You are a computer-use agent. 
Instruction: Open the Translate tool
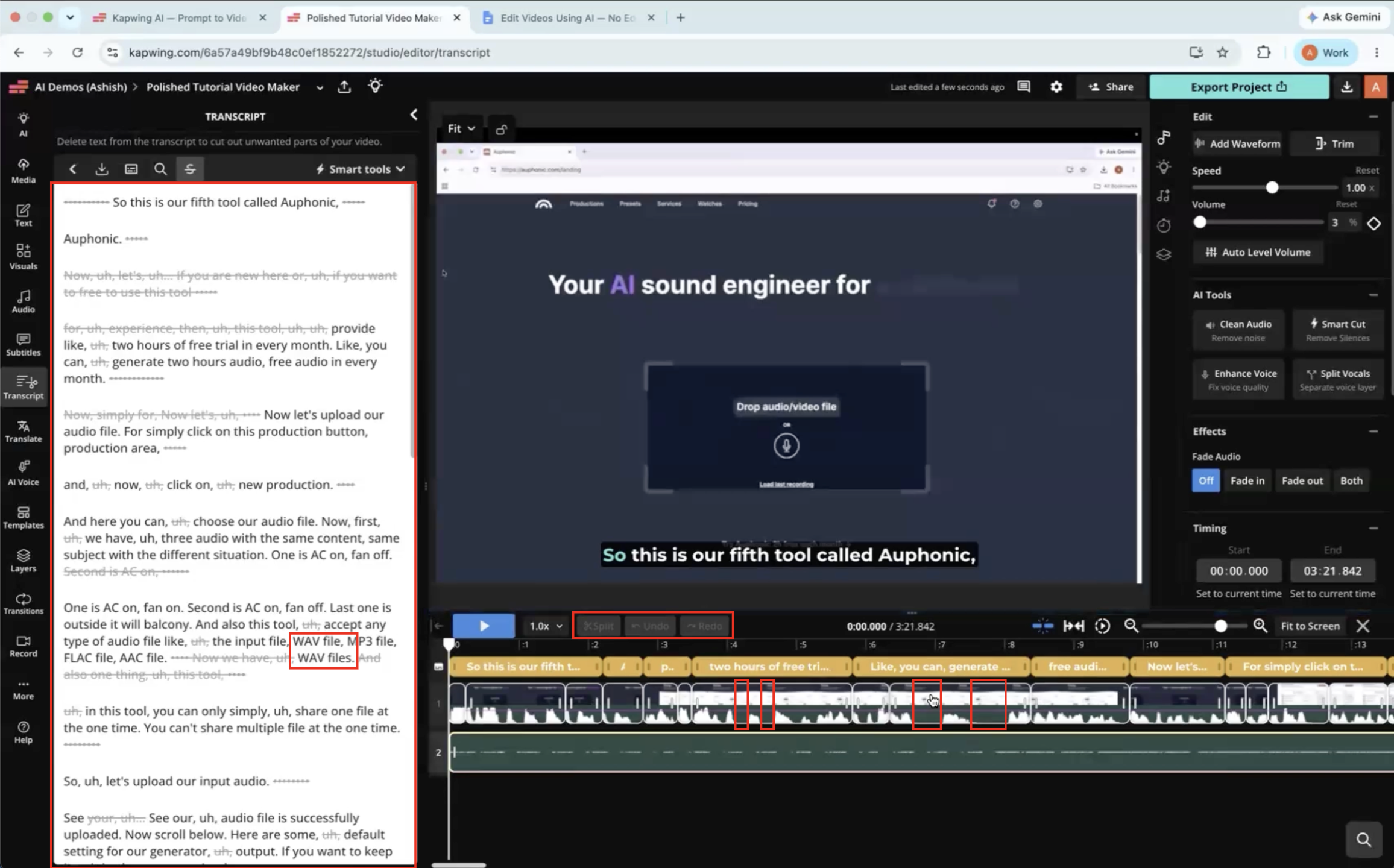[23, 431]
